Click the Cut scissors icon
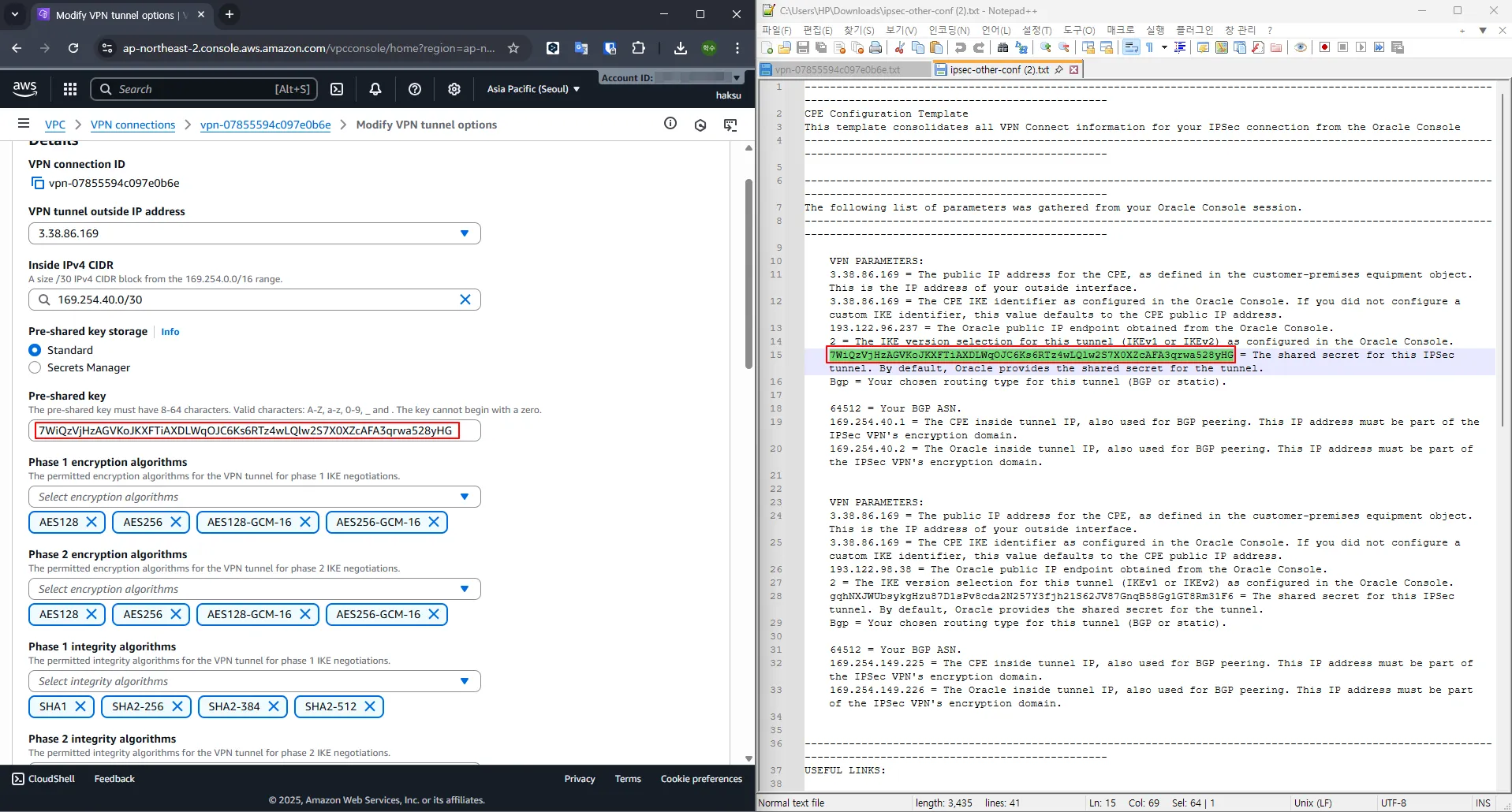The width and height of the screenshot is (1512, 812). click(899, 47)
